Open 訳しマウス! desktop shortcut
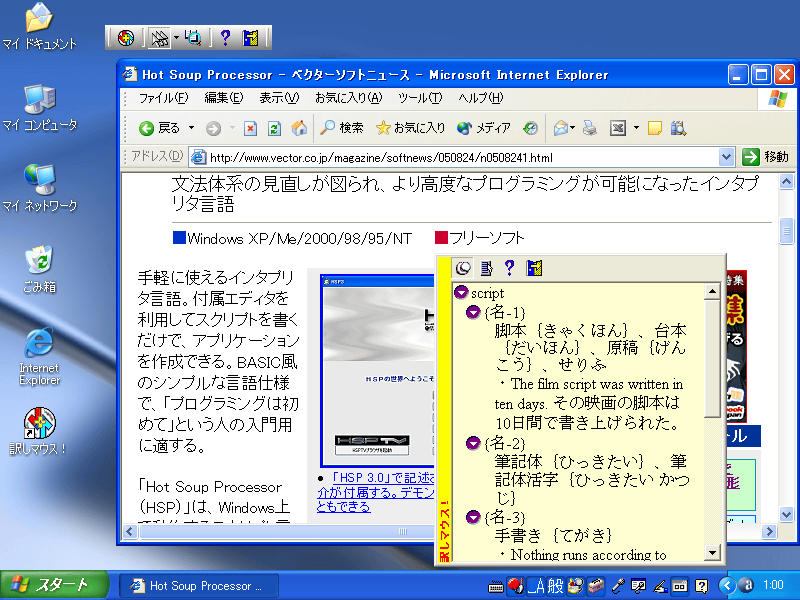Image resolution: width=800 pixels, height=600 pixels. (x=39, y=432)
